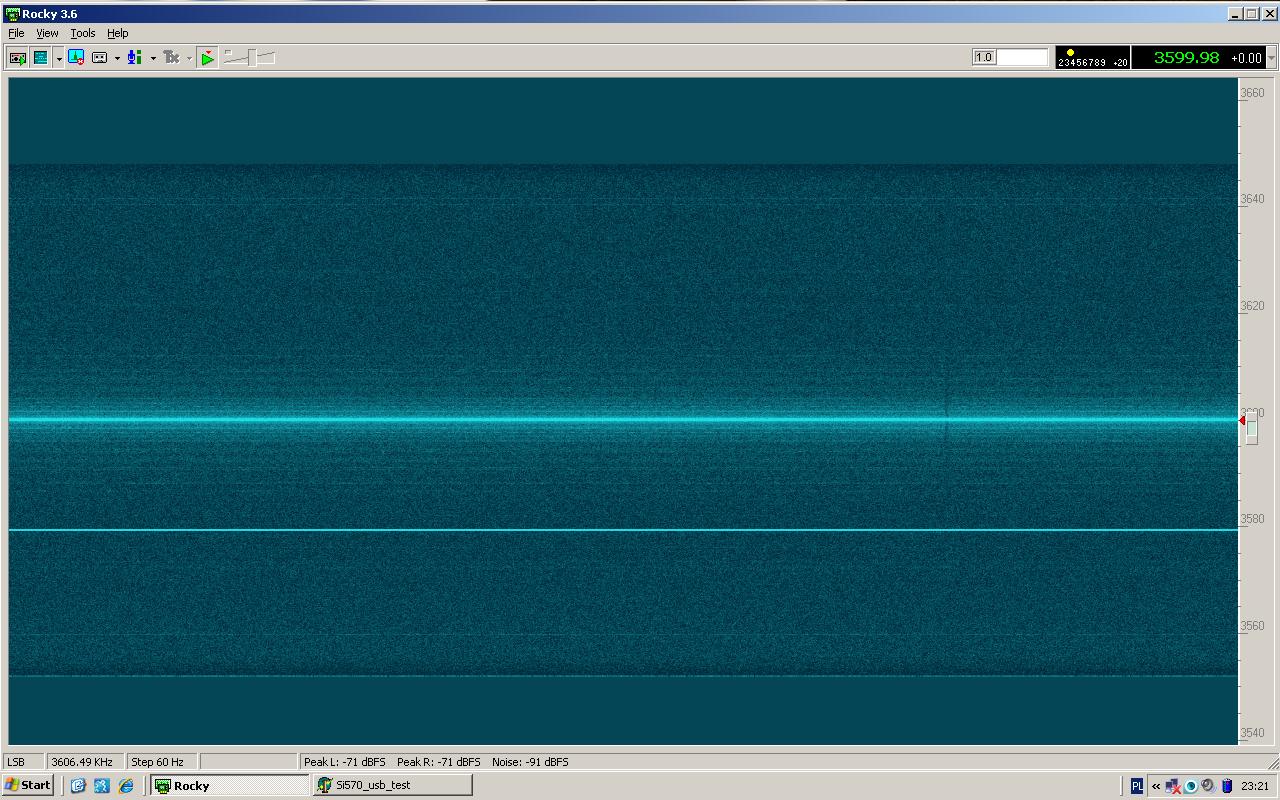Open dropdown arrow beside cassette recorder icon

[117, 58]
